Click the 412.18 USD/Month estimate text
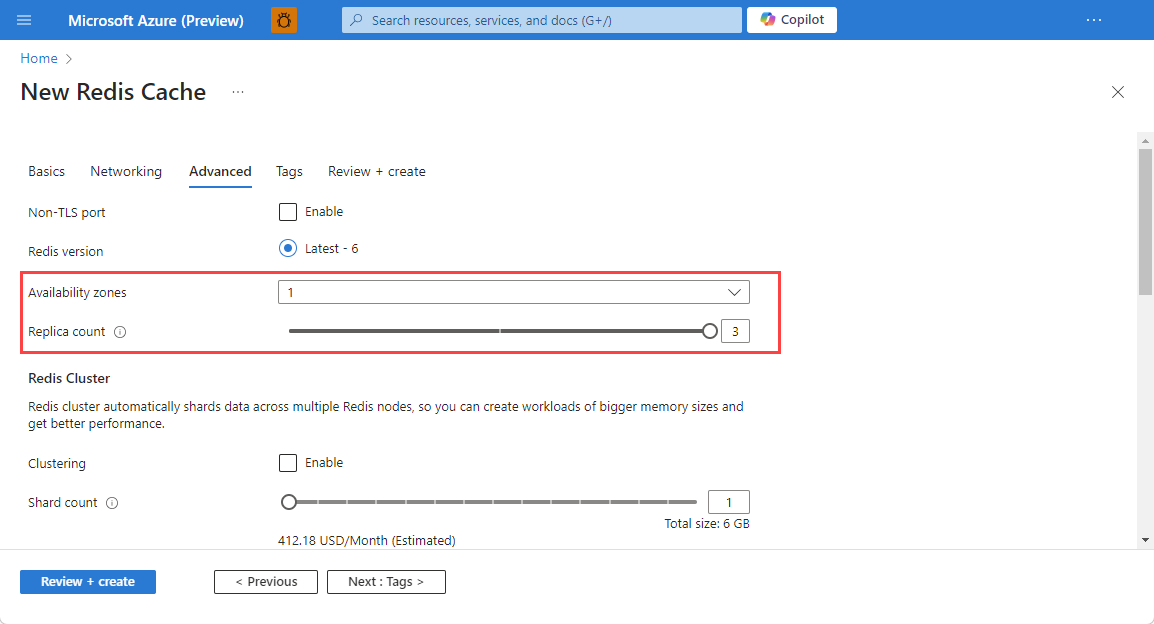Image resolution: width=1154 pixels, height=624 pixels. (367, 540)
